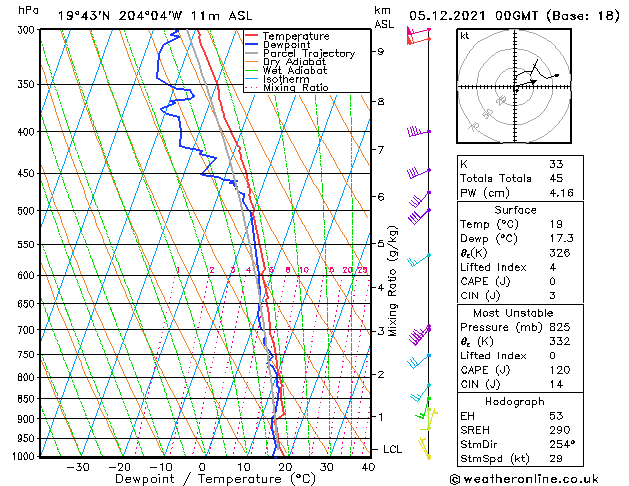Click the 500 hPa pressure axis label

[26, 211]
